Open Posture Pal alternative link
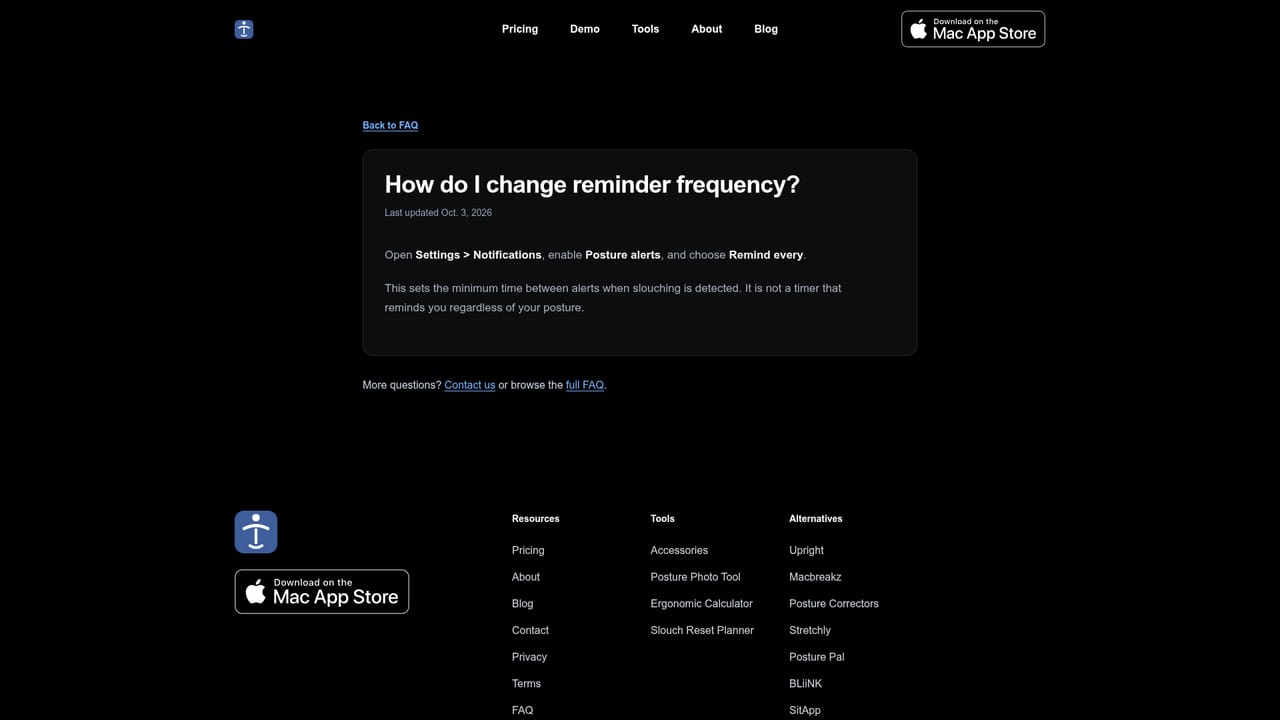1280x720 pixels. click(x=817, y=657)
